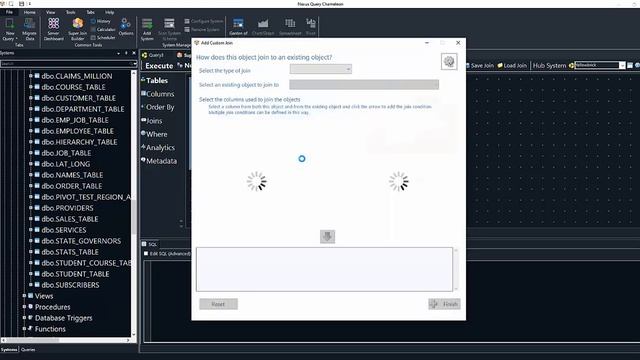Open the Systems panel options arrow
The width and height of the screenshot is (640, 360).
coord(118,53)
